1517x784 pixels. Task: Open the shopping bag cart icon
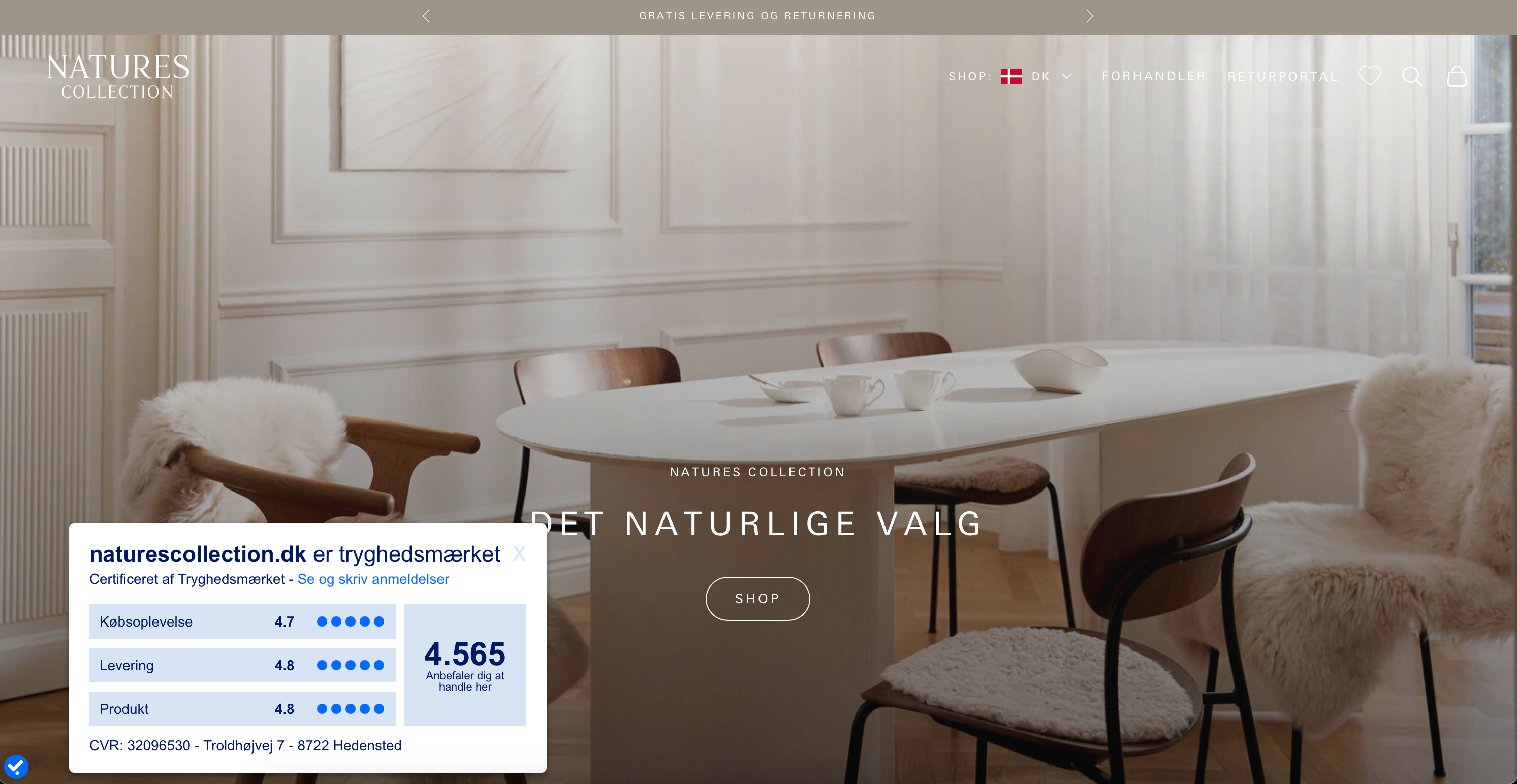coord(1457,76)
